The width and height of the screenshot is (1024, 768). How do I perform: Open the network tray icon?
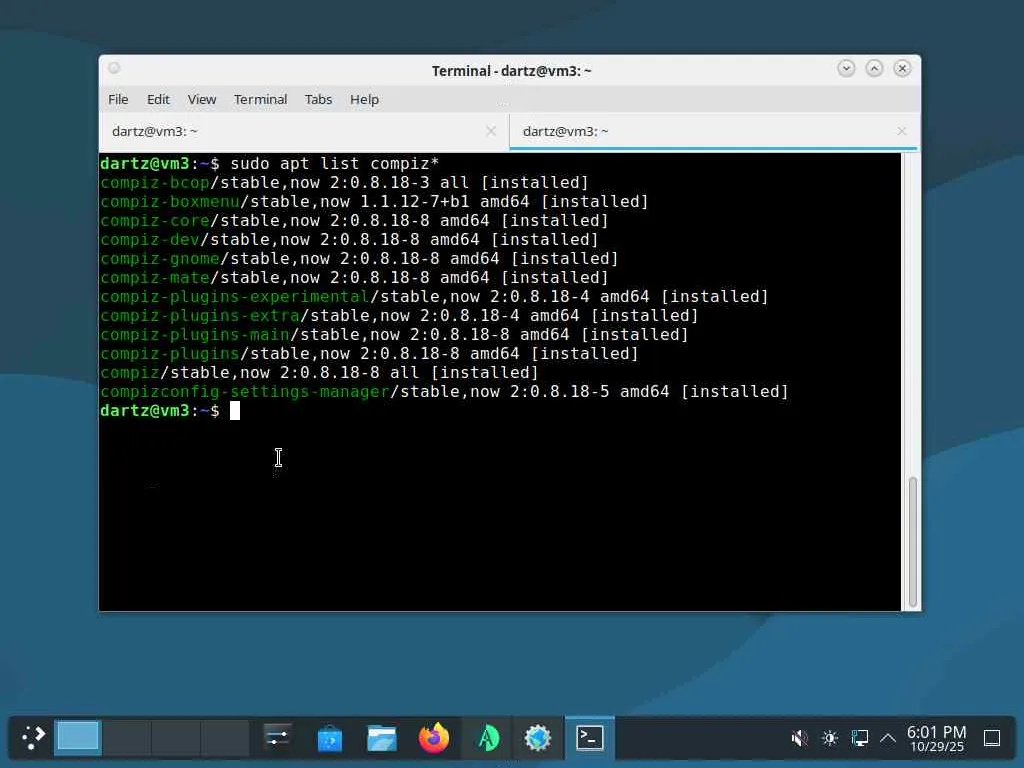(x=859, y=739)
